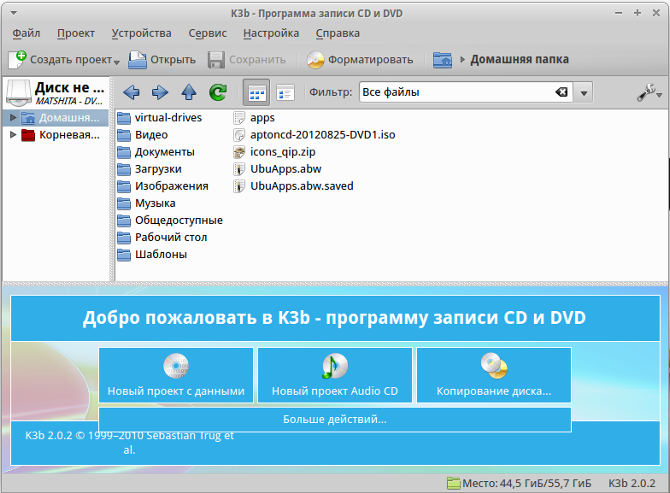670x493 pixels.
Task: Open the Проект menu
Action: coord(76,33)
